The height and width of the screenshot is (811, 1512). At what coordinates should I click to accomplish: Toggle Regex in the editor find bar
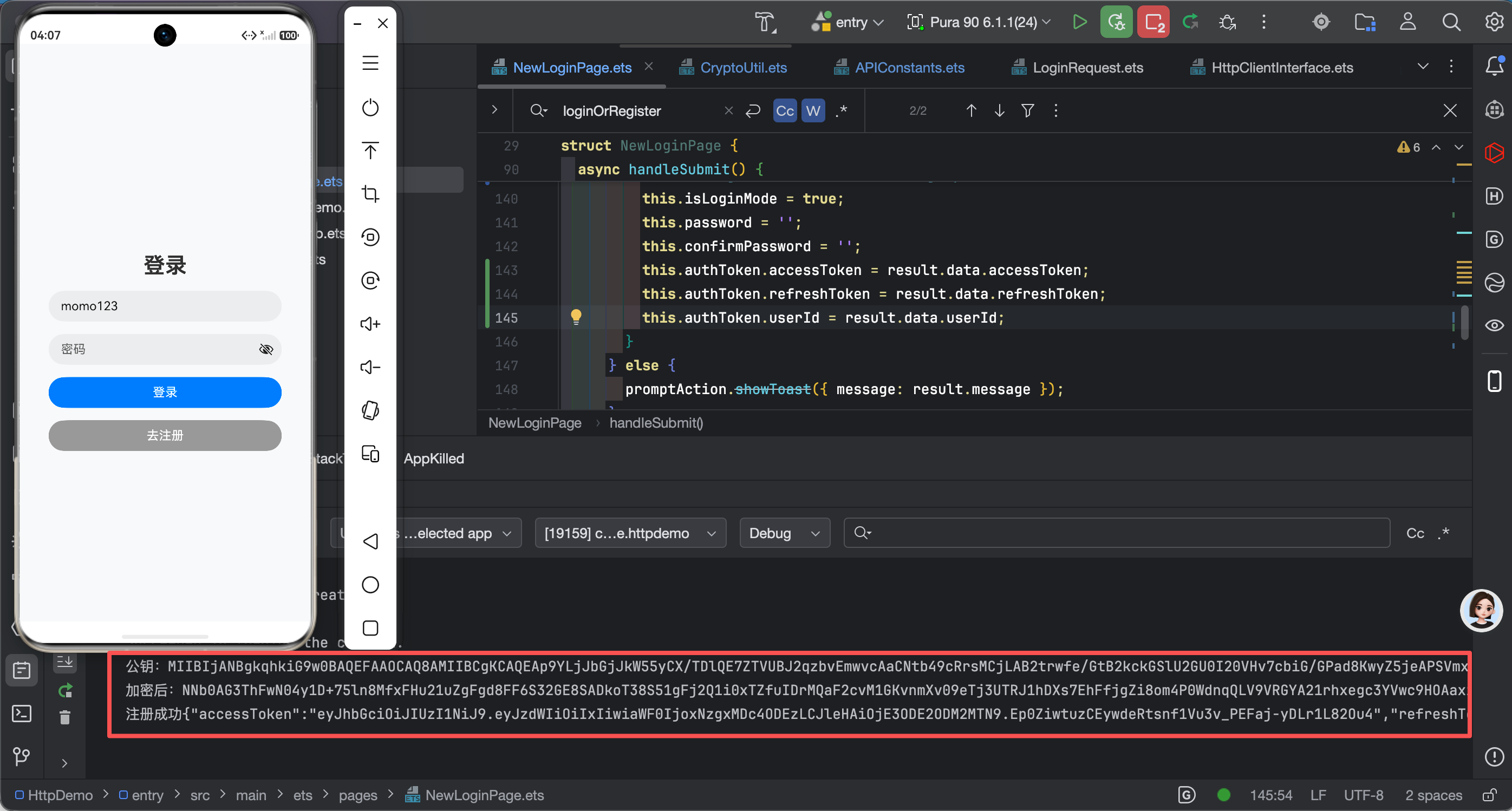[x=842, y=110]
